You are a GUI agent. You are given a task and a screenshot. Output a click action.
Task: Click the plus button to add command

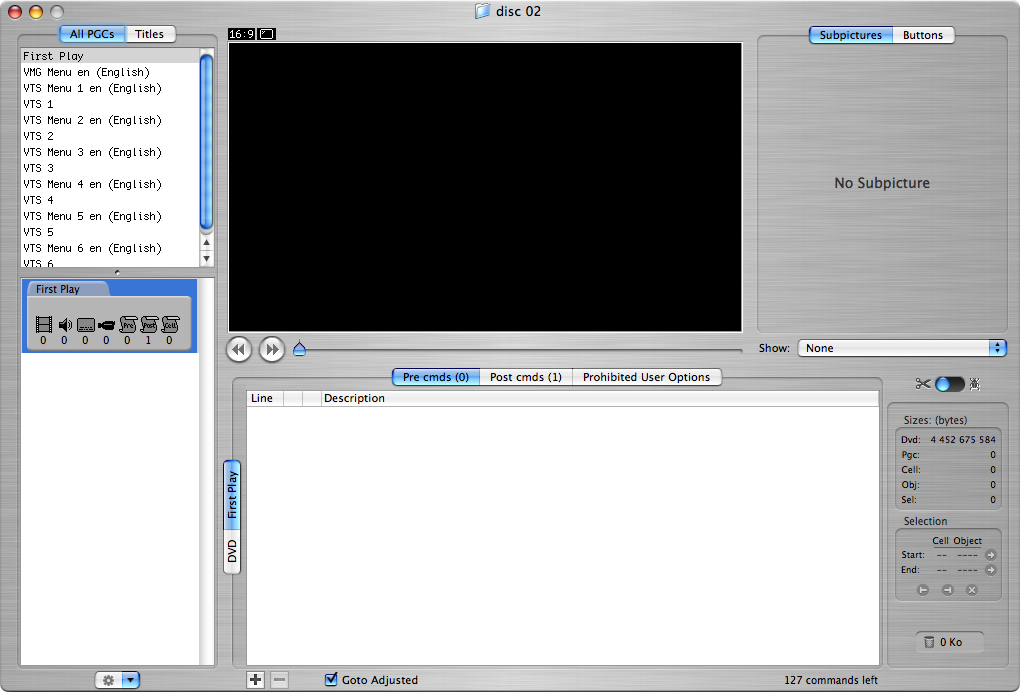coord(256,680)
